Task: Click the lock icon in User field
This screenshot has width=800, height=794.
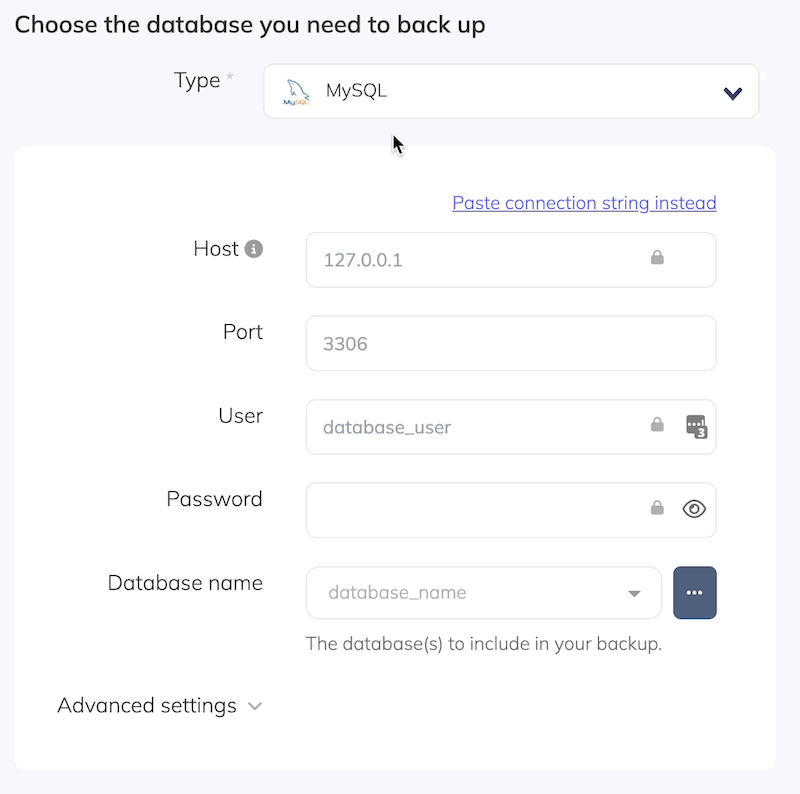Action: 657,425
